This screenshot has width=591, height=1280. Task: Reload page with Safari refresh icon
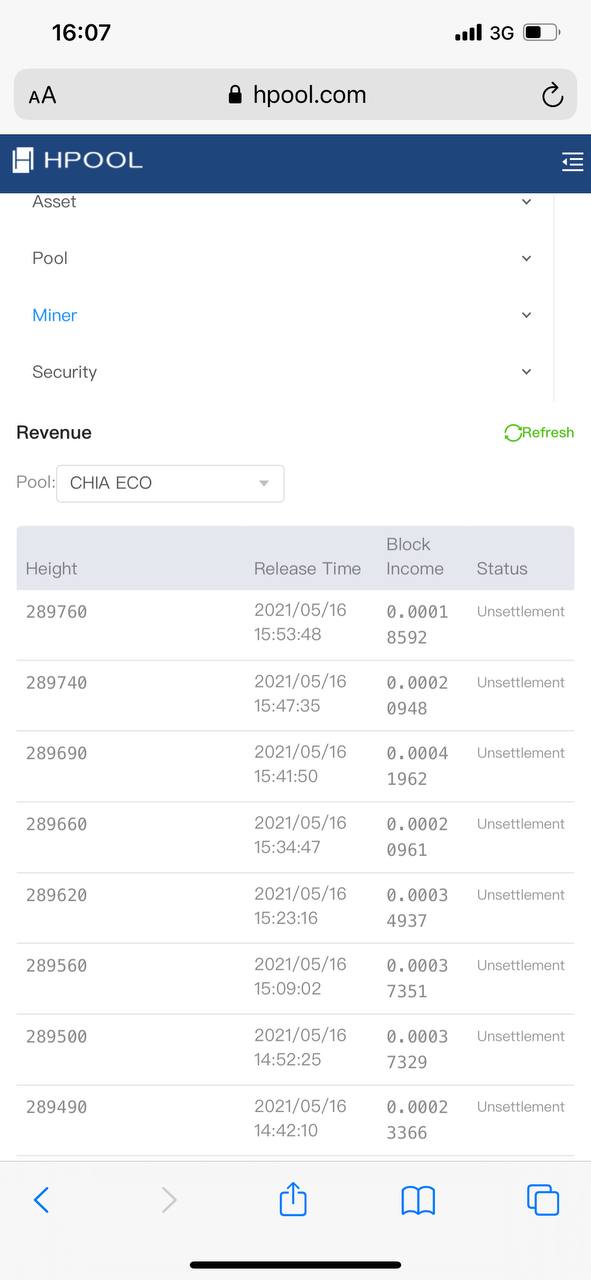[552, 95]
